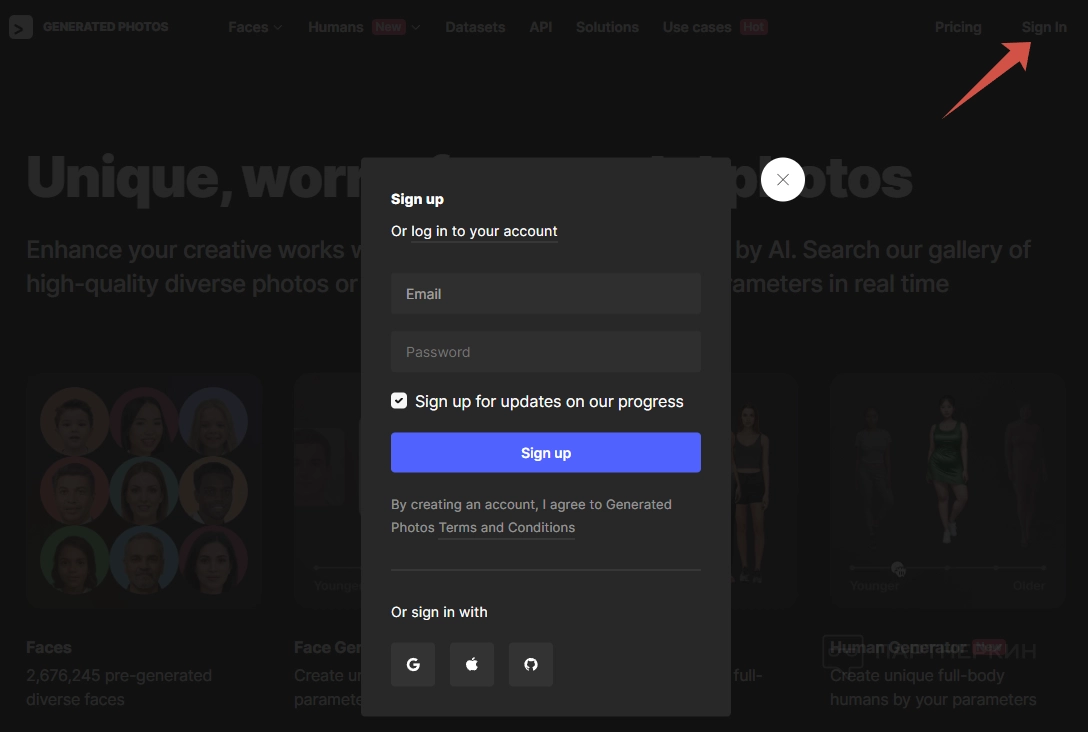Screen dimensions: 1088x732
Task: Focus the Email input field
Action: pyautogui.click(x=545, y=293)
